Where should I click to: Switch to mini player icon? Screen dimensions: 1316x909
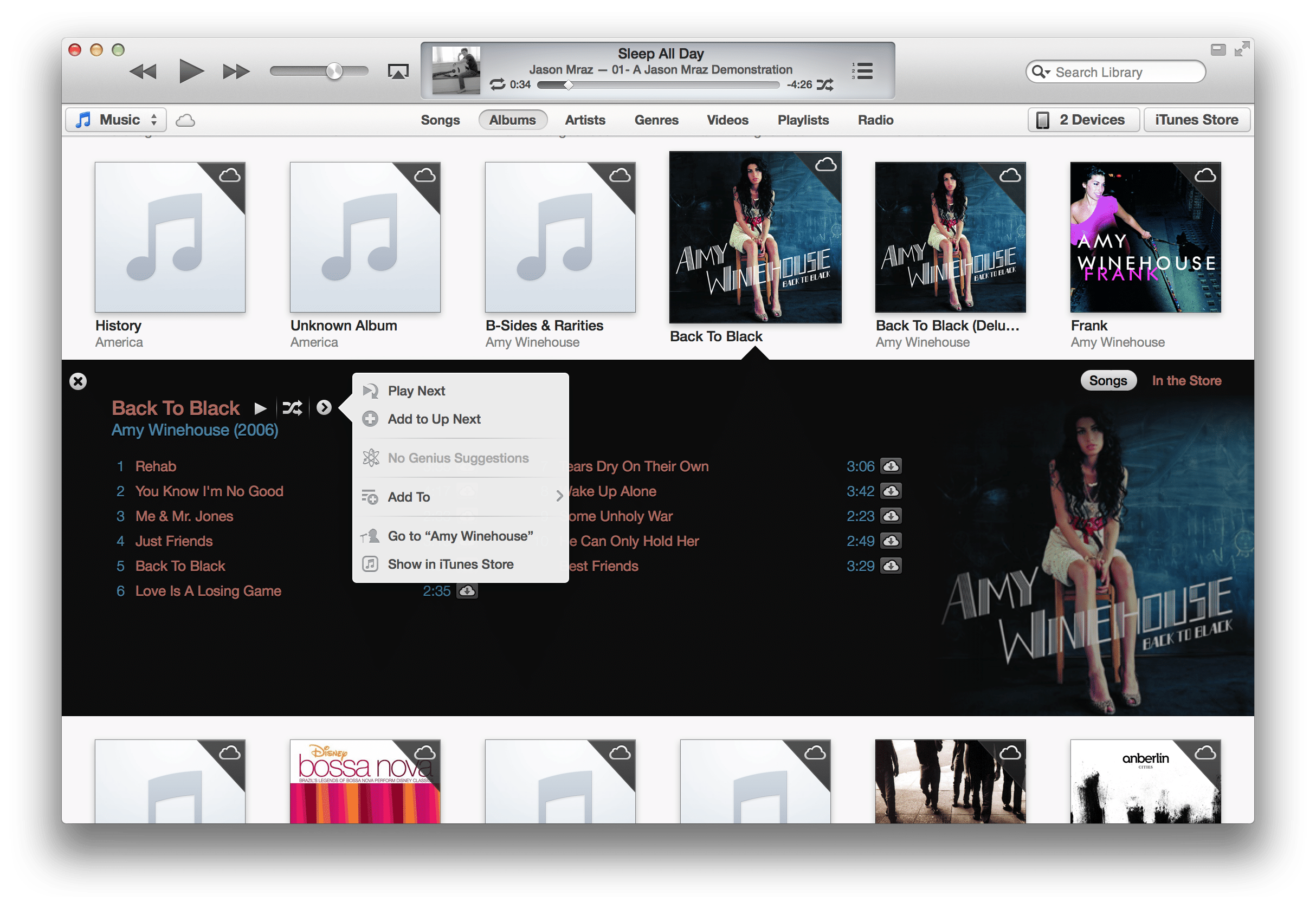click(1218, 50)
